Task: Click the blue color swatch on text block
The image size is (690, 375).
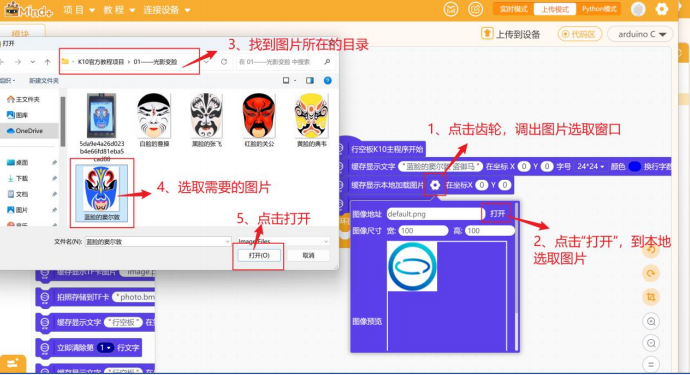Action: coord(635,166)
